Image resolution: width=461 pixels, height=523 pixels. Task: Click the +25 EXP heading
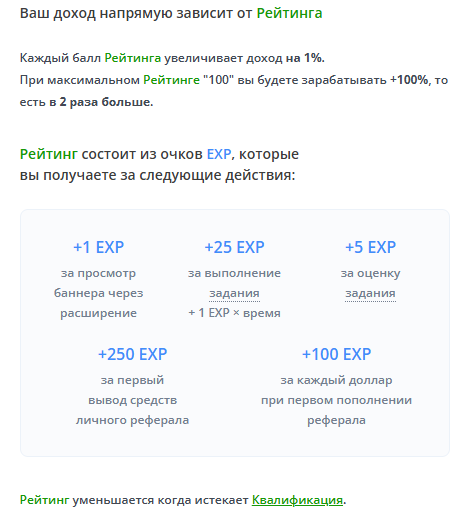(235, 247)
